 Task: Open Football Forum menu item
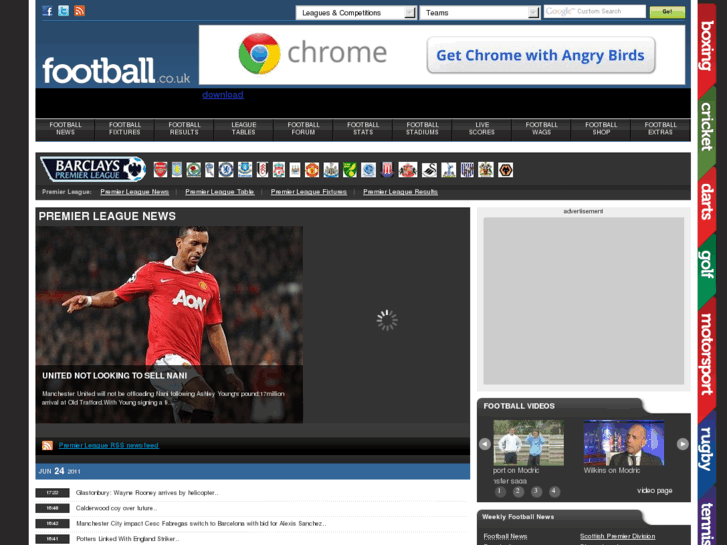(x=304, y=128)
